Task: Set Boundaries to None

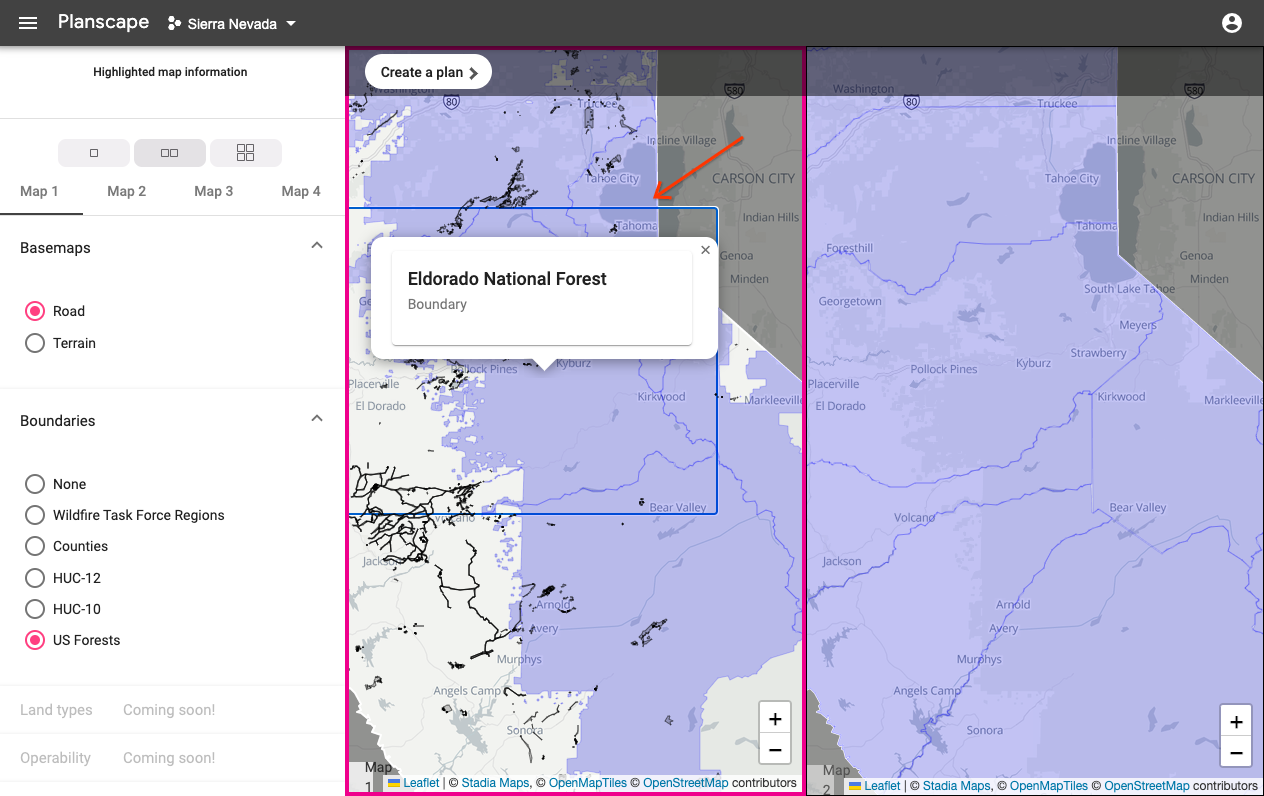Action: click(35, 484)
